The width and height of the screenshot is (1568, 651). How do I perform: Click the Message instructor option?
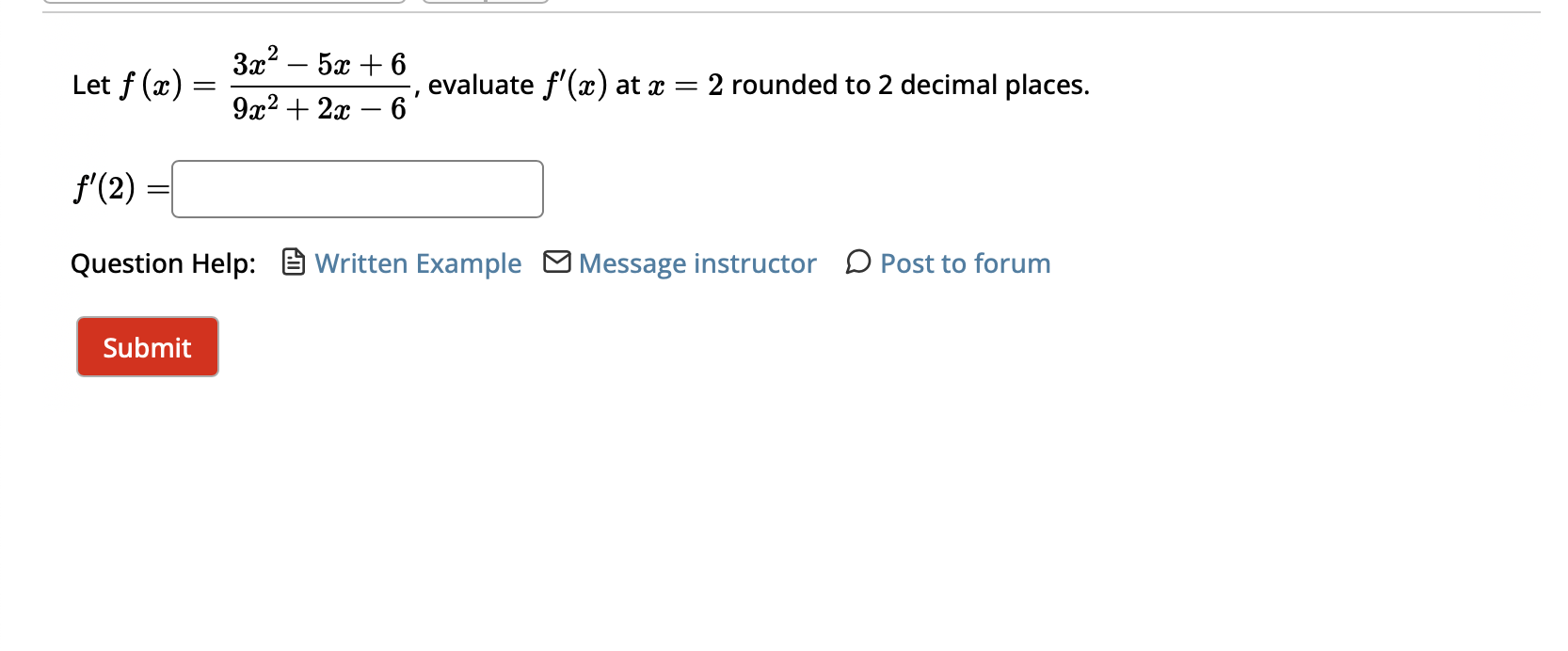click(698, 263)
